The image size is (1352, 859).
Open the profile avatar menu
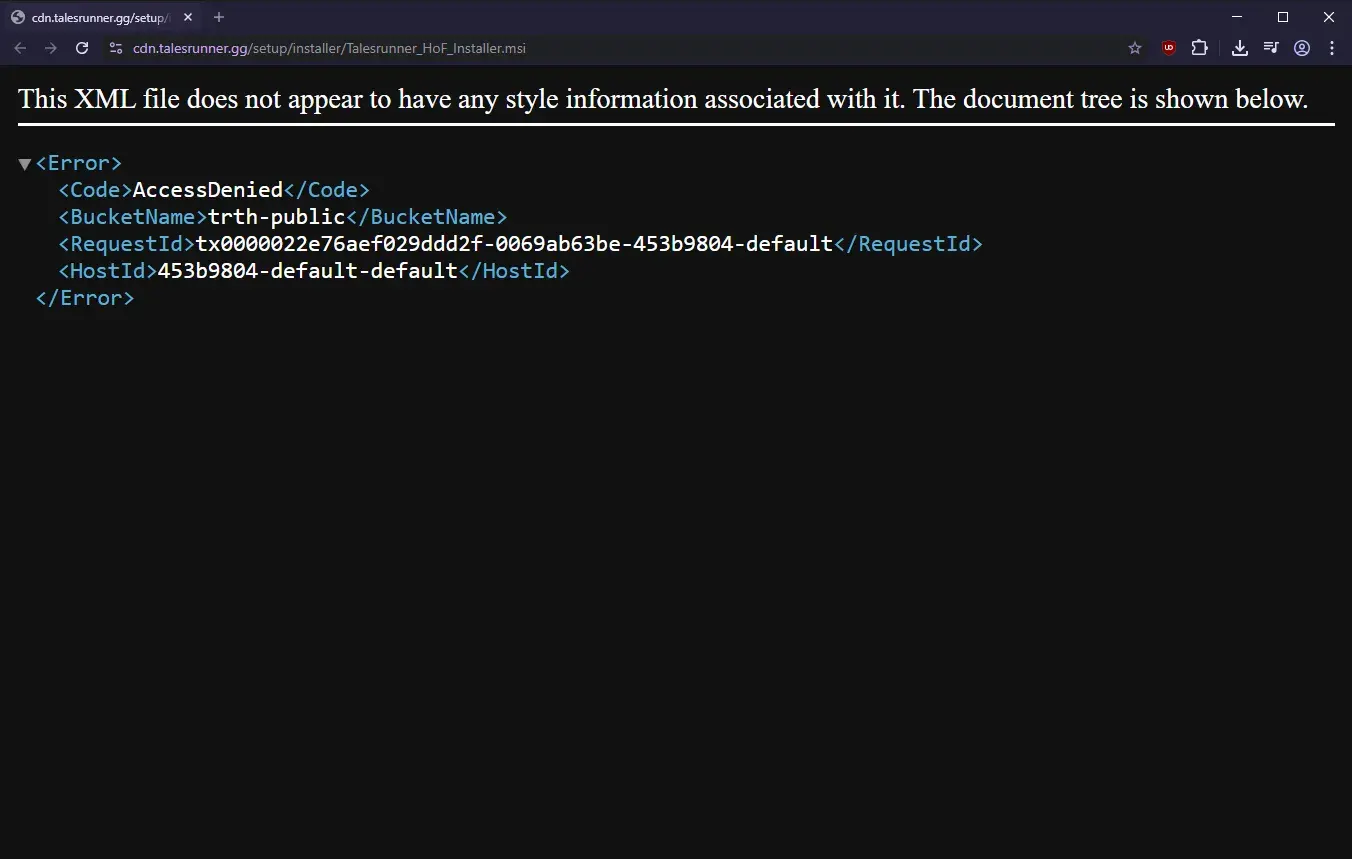pos(1301,48)
